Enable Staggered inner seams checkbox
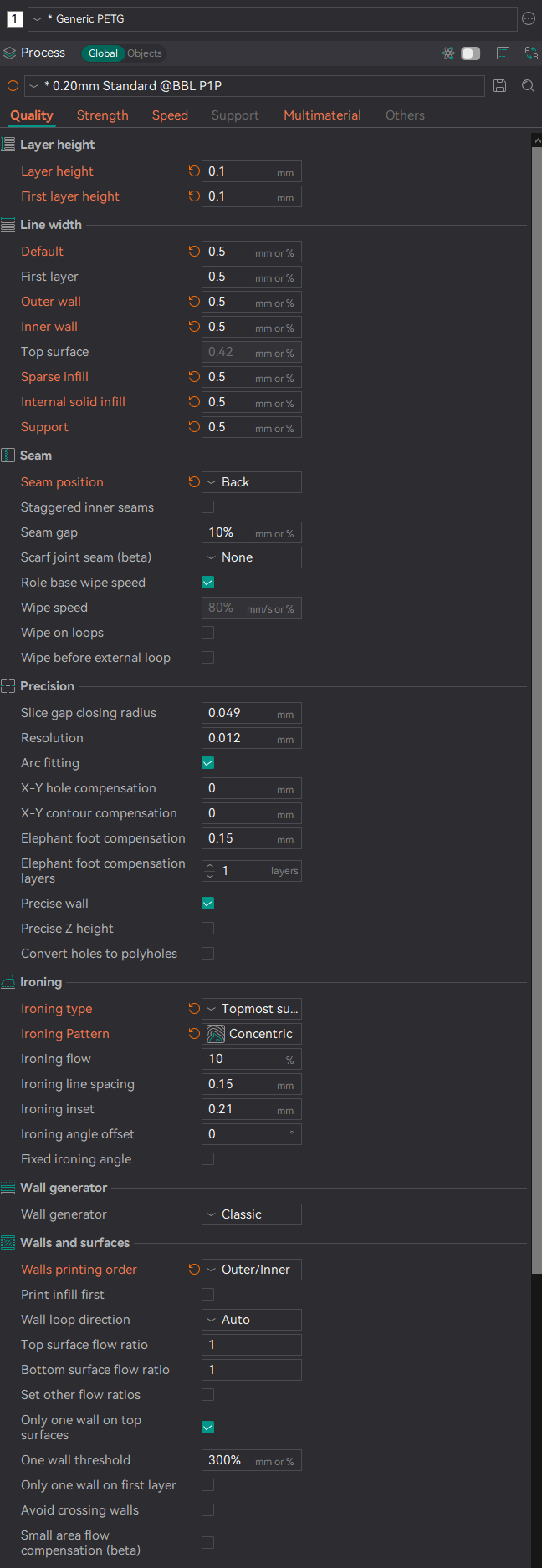 [x=208, y=507]
